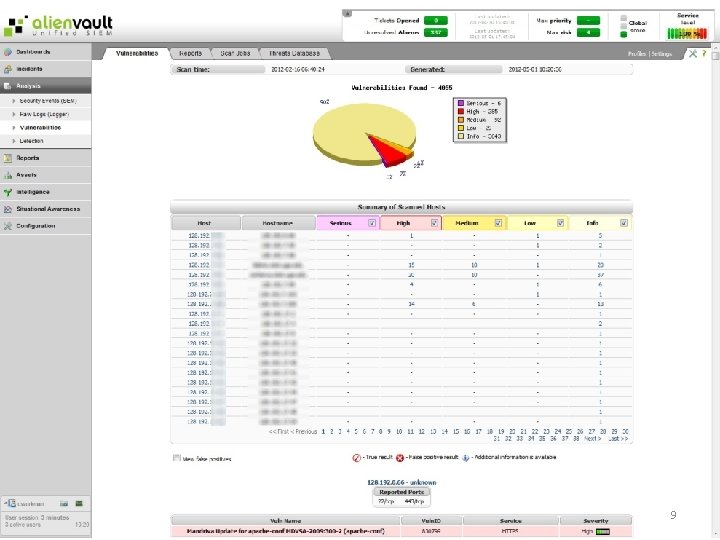Image resolution: width=720 pixels, height=540 pixels.
Task: Click the Dashboards globe icon
Action: (8, 52)
